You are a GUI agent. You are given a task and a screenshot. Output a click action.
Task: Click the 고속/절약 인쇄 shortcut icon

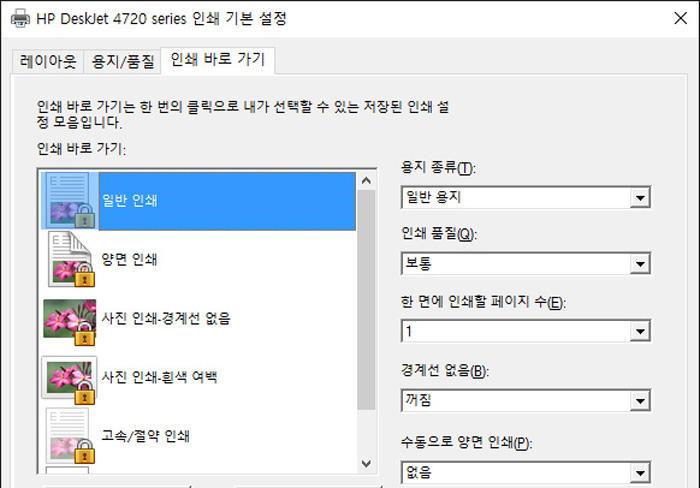tap(68, 436)
